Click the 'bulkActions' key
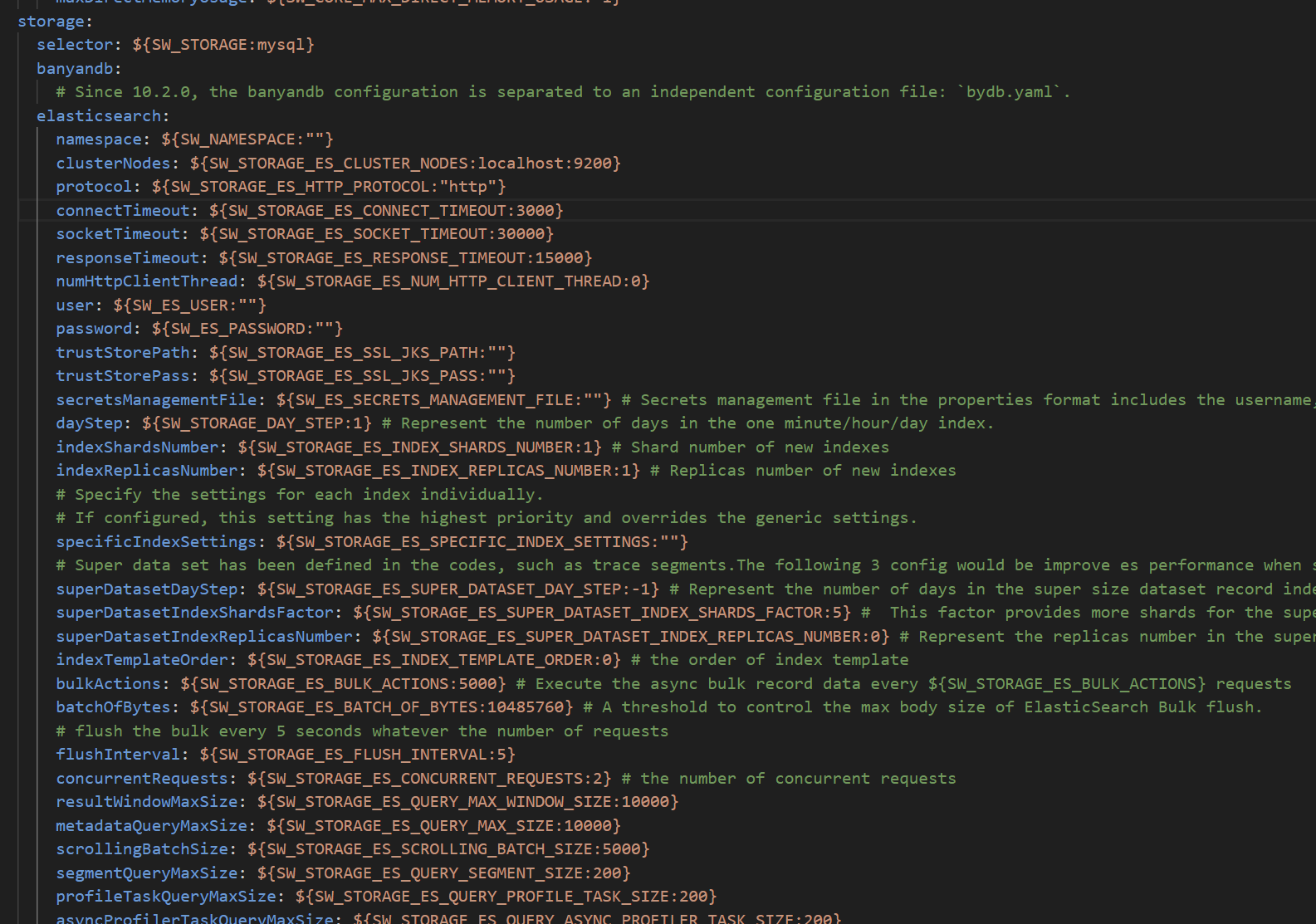Image resolution: width=1316 pixels, height=924 pixels. (x=108, y=683)
